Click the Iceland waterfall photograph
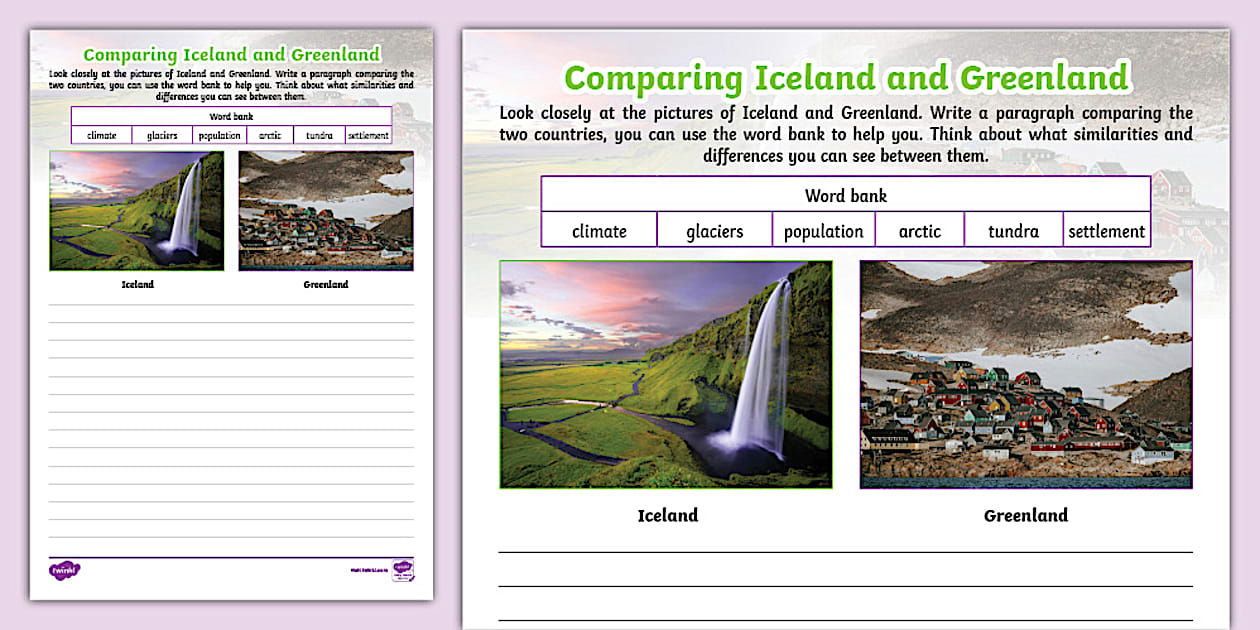The height and width of the screenshot is (630, 1260). [666, 375]
